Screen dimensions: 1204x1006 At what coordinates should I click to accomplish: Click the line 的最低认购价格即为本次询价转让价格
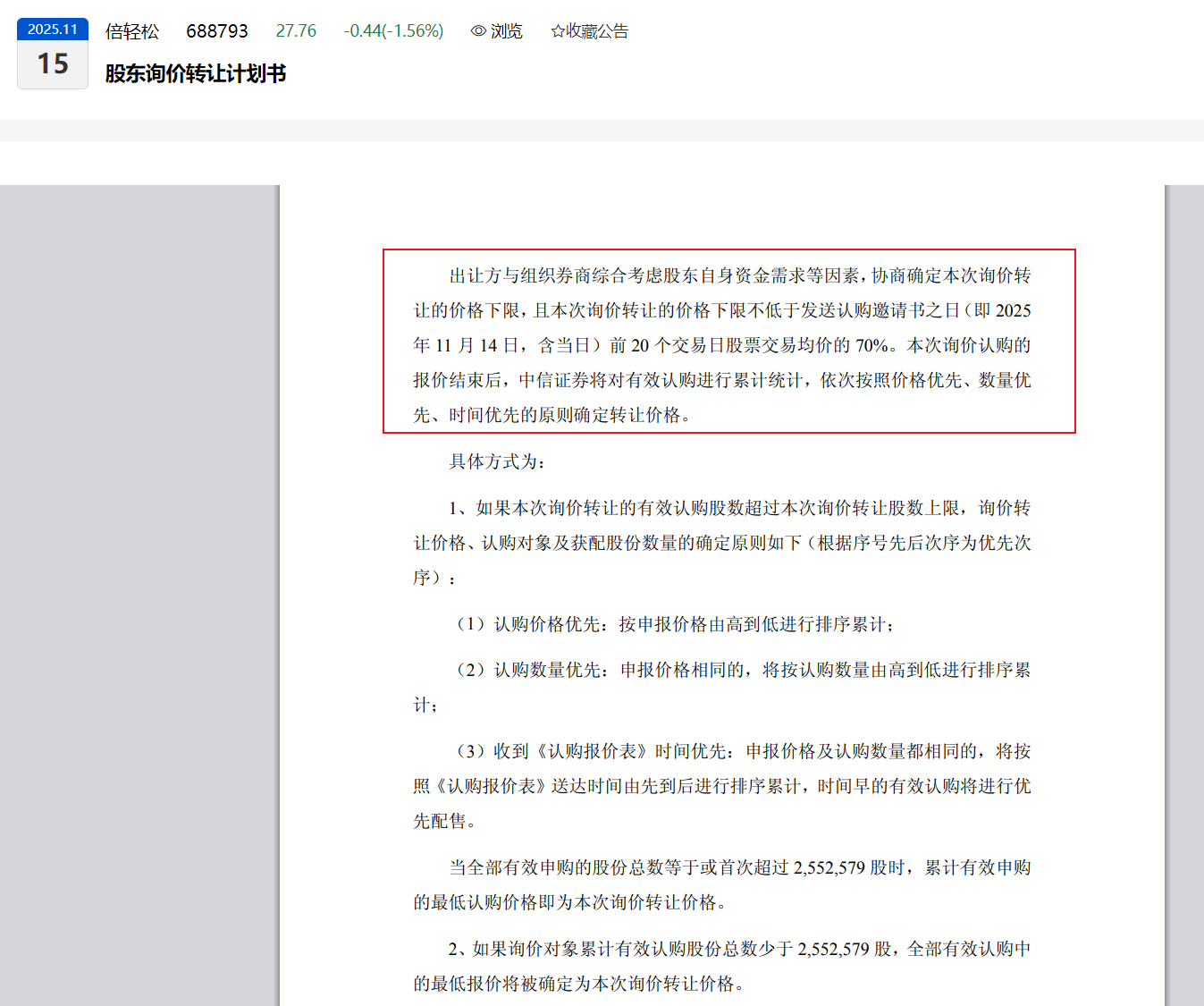coord(570,902)
